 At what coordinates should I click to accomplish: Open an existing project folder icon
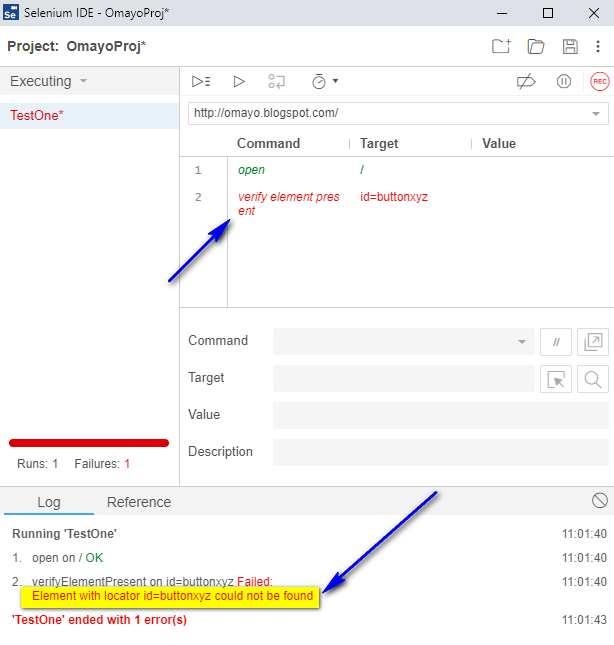click(536, 46)
